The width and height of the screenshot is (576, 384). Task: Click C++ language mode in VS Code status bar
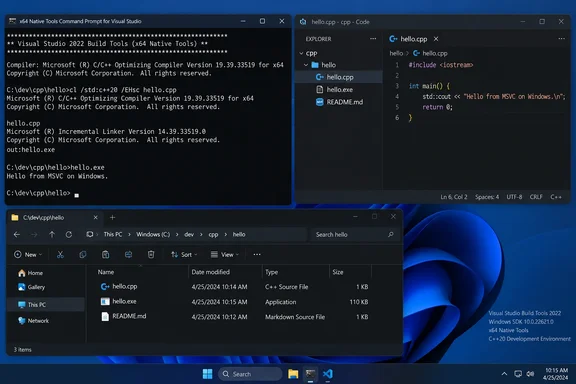click(x=556, y=197)
